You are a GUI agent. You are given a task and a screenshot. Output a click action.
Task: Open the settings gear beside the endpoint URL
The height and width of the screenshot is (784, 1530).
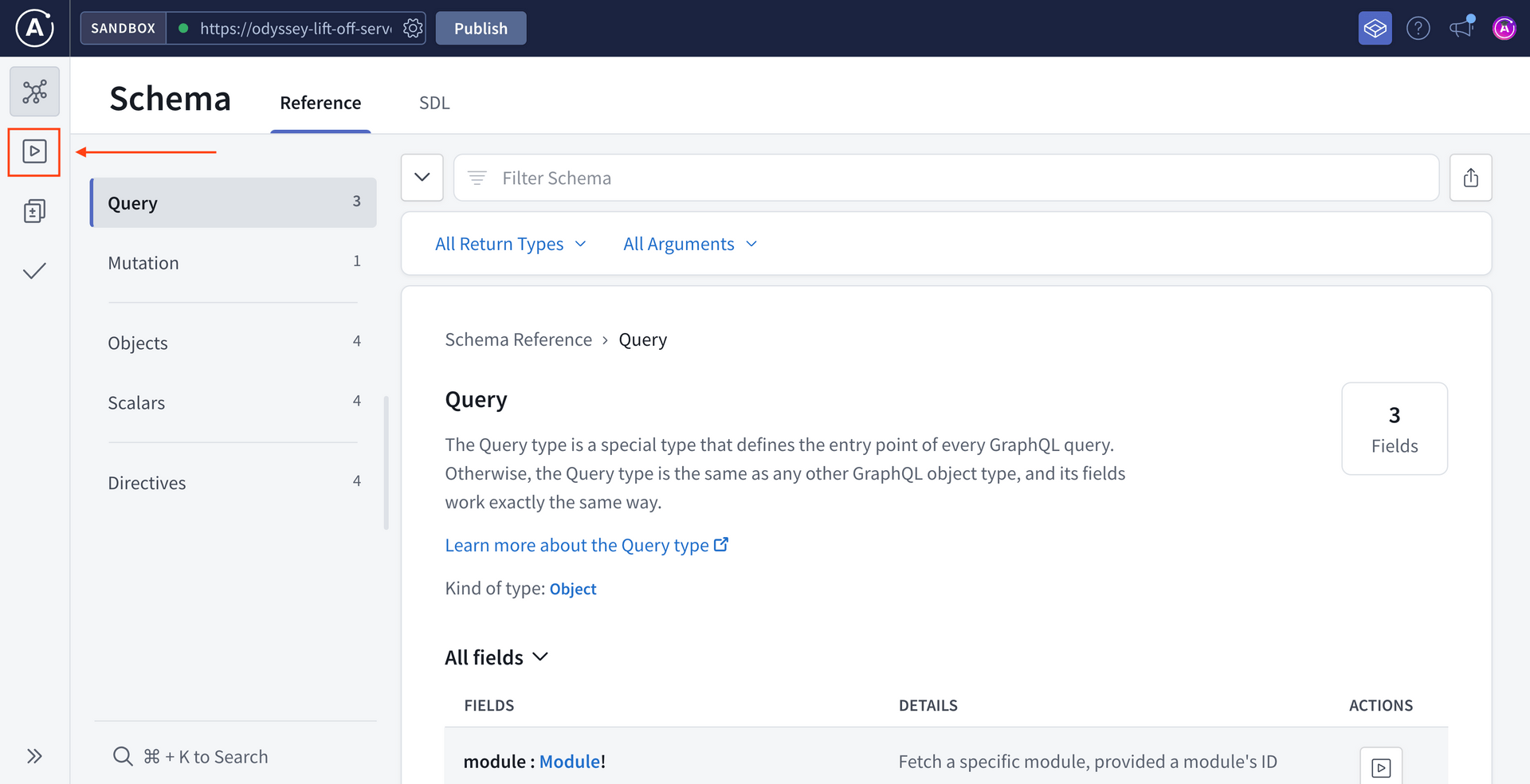pyautogui.click(x=413, y=28)
